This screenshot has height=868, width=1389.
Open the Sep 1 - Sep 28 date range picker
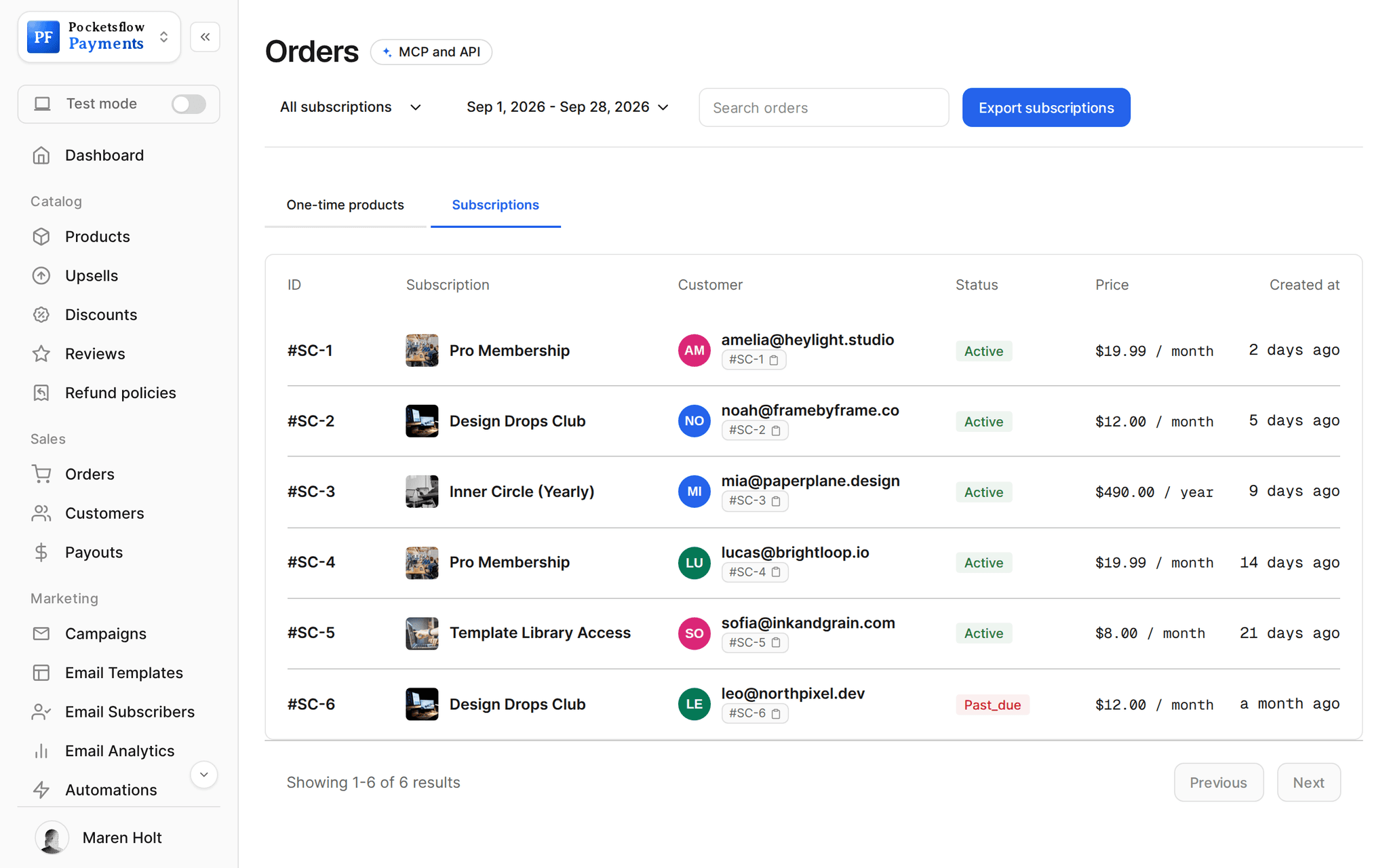pos(568,107)
